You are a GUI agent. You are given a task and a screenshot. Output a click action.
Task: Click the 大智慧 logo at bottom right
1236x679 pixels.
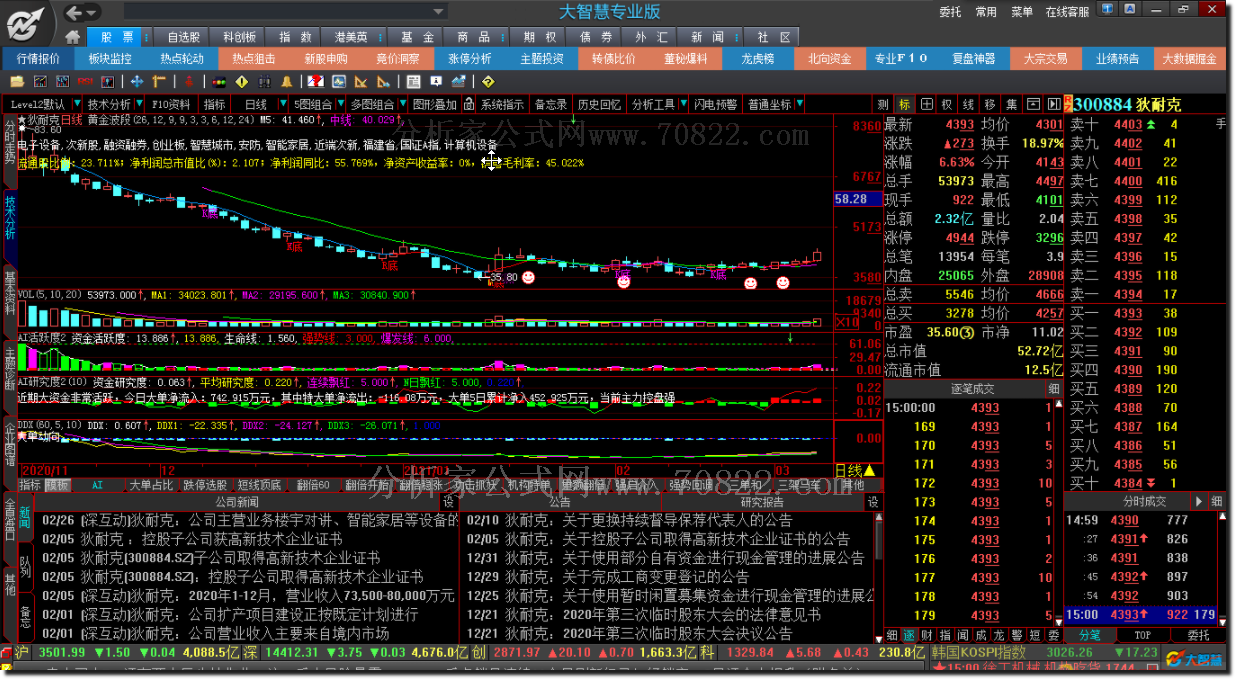(x=1192, y=660)
